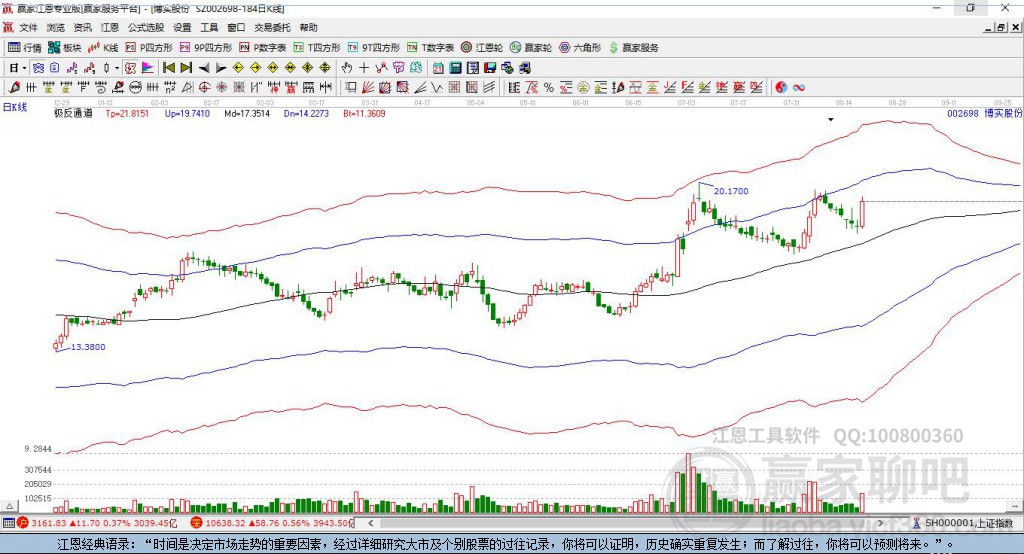This screenshot has height=554, width=1024.
Task: Click the SH000001 上证指数 status entry
Action: pos(965,523)
